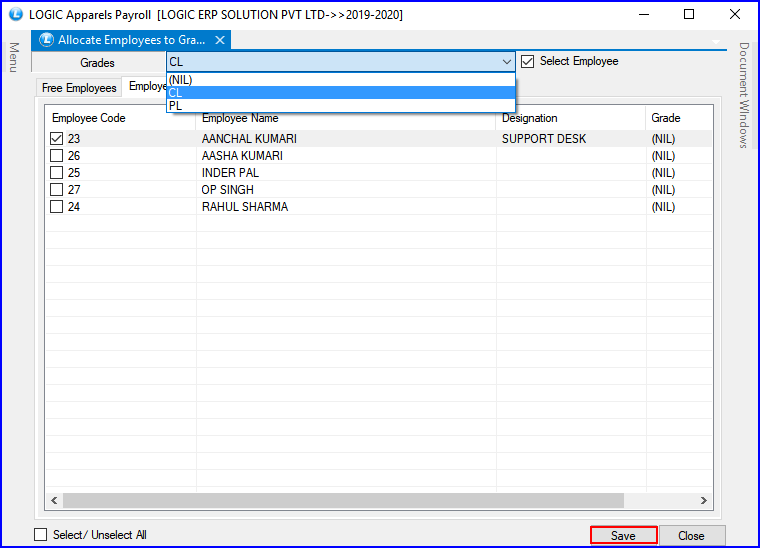
Task: Click the horizontal scrollbar thumb
Action: 343,501
